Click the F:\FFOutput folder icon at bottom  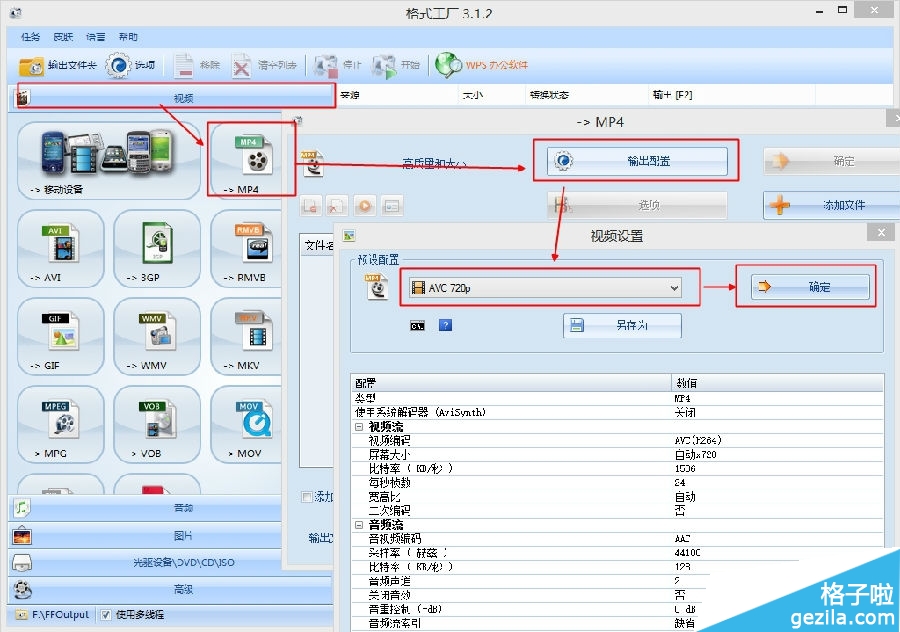21,615
